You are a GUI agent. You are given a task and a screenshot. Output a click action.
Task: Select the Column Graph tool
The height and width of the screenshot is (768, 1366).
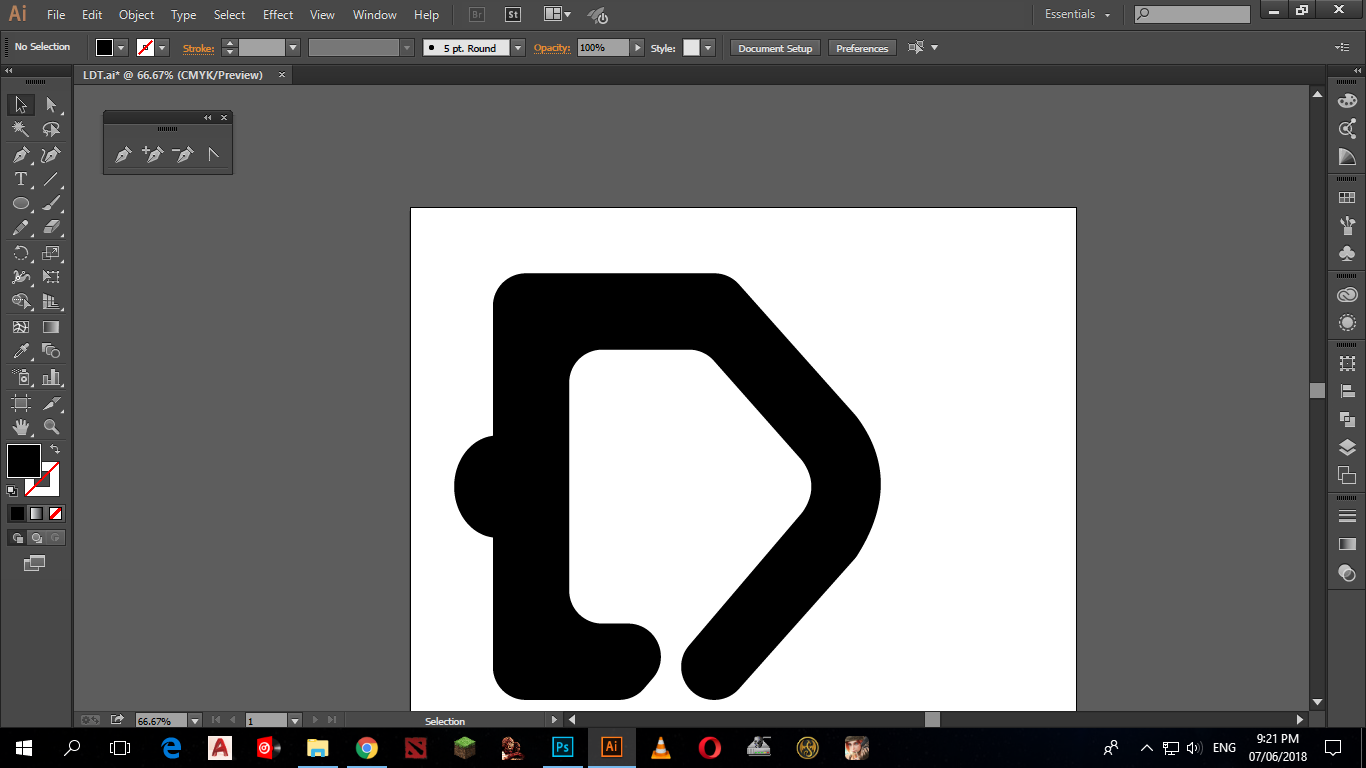click(x=51, y=377)
